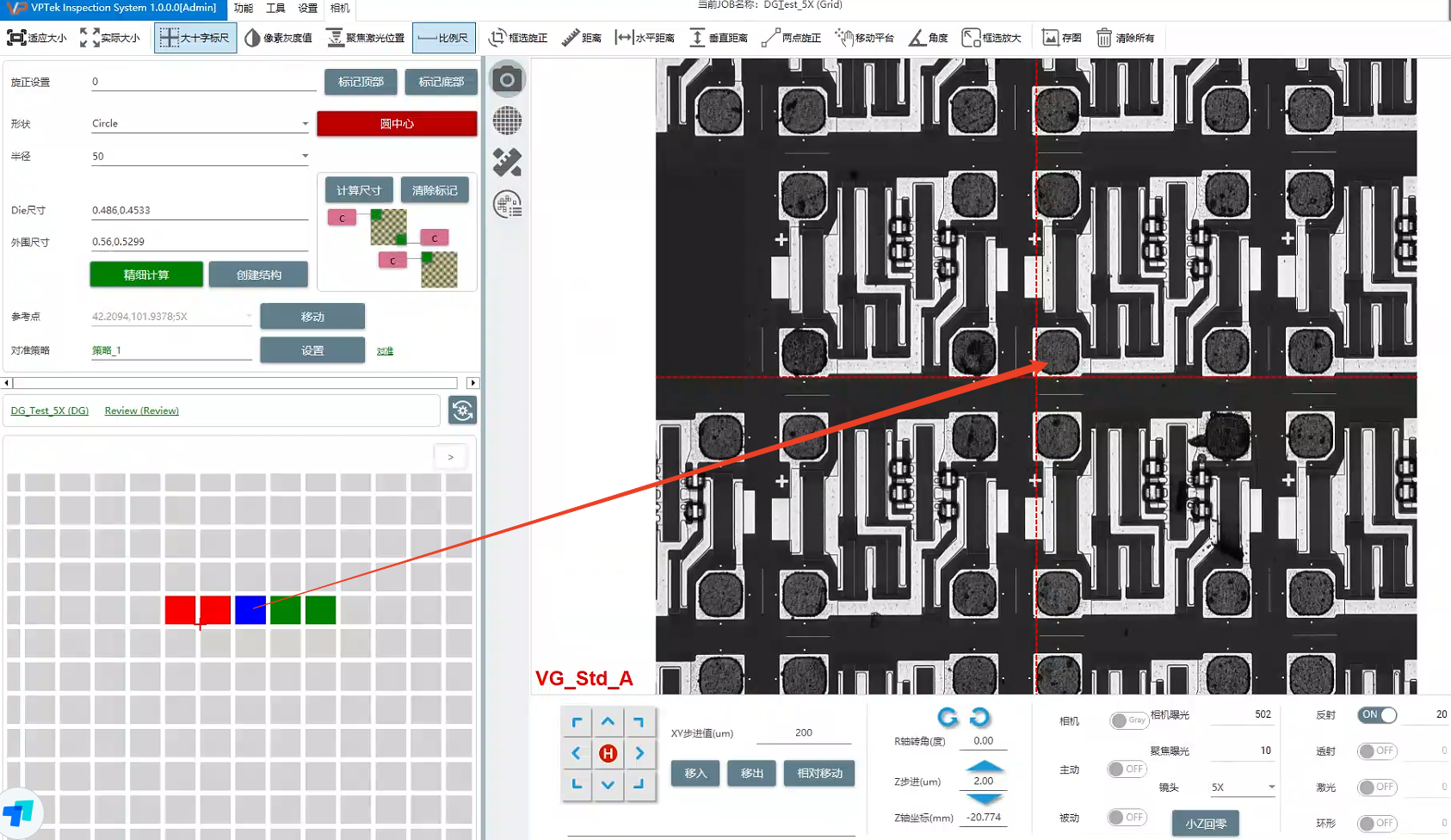Click the blue die cell in grid
Screen dimensions: 1451x840
pos(250,610)
